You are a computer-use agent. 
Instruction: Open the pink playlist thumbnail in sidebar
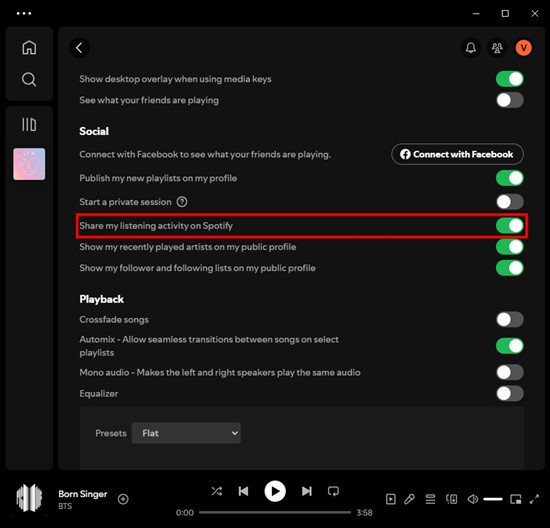point(29,164)
